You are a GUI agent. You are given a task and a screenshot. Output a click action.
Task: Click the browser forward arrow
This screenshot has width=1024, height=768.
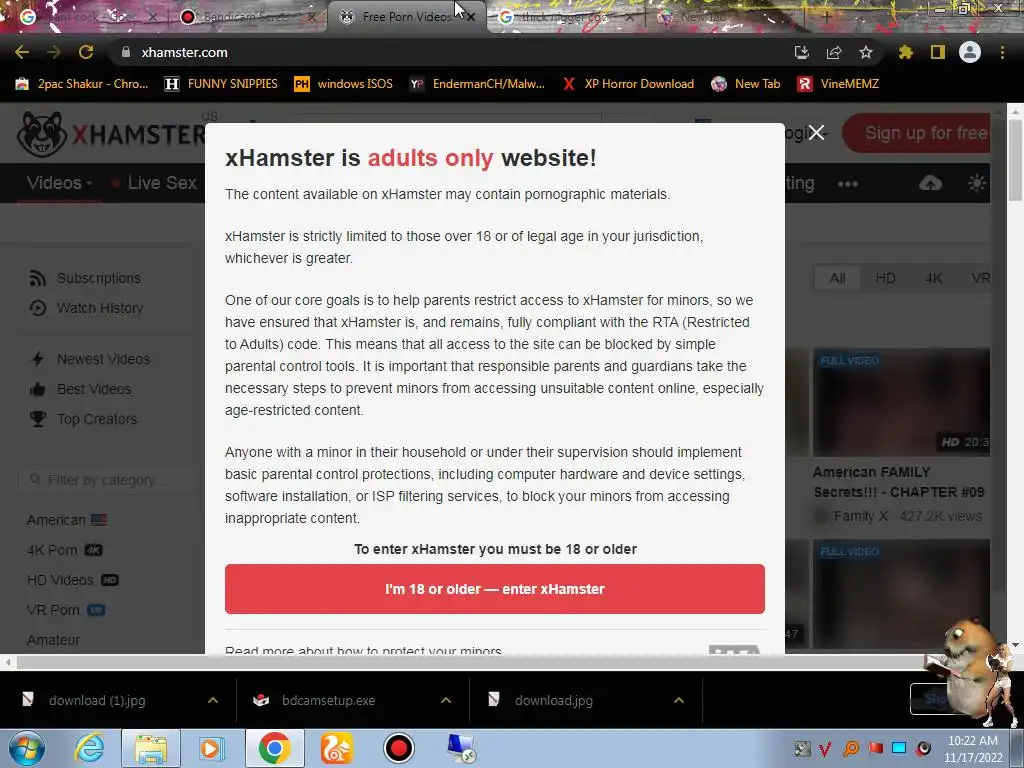point(54,52)
